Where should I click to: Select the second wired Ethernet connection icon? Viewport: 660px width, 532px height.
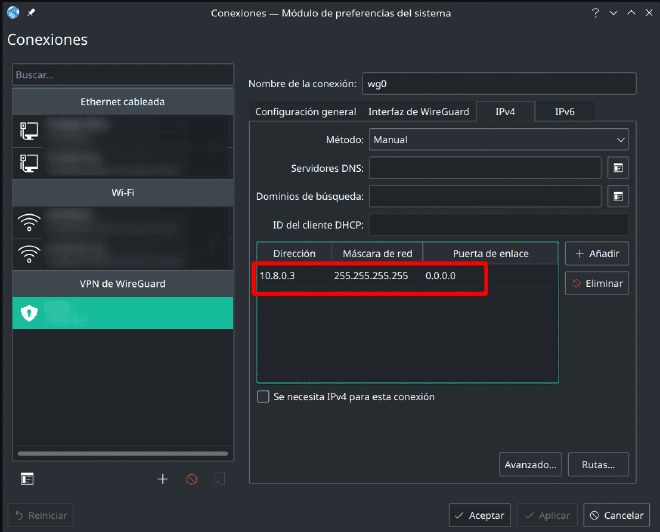point(29,163)
